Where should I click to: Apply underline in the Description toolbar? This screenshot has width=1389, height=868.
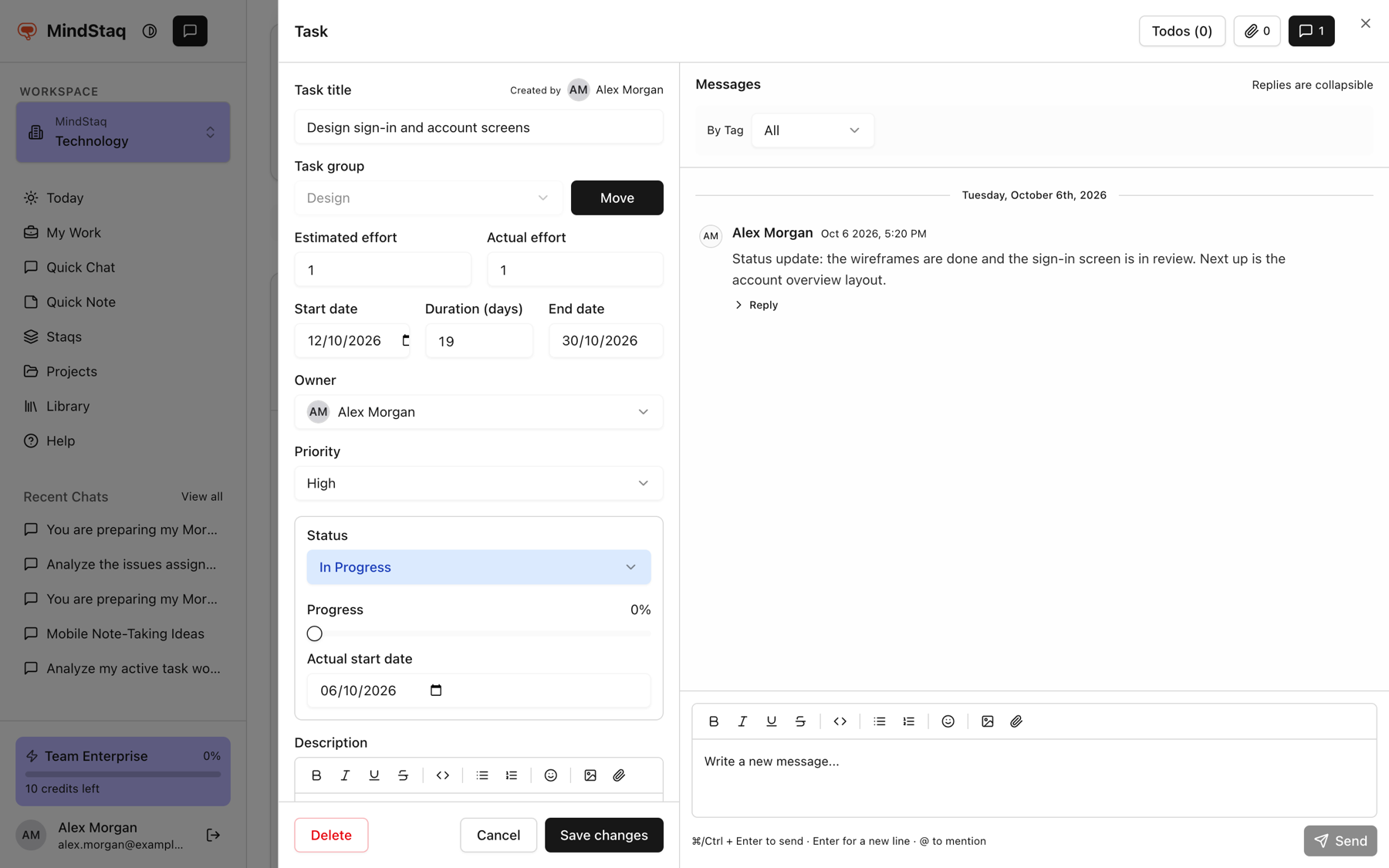coord(374,775)
